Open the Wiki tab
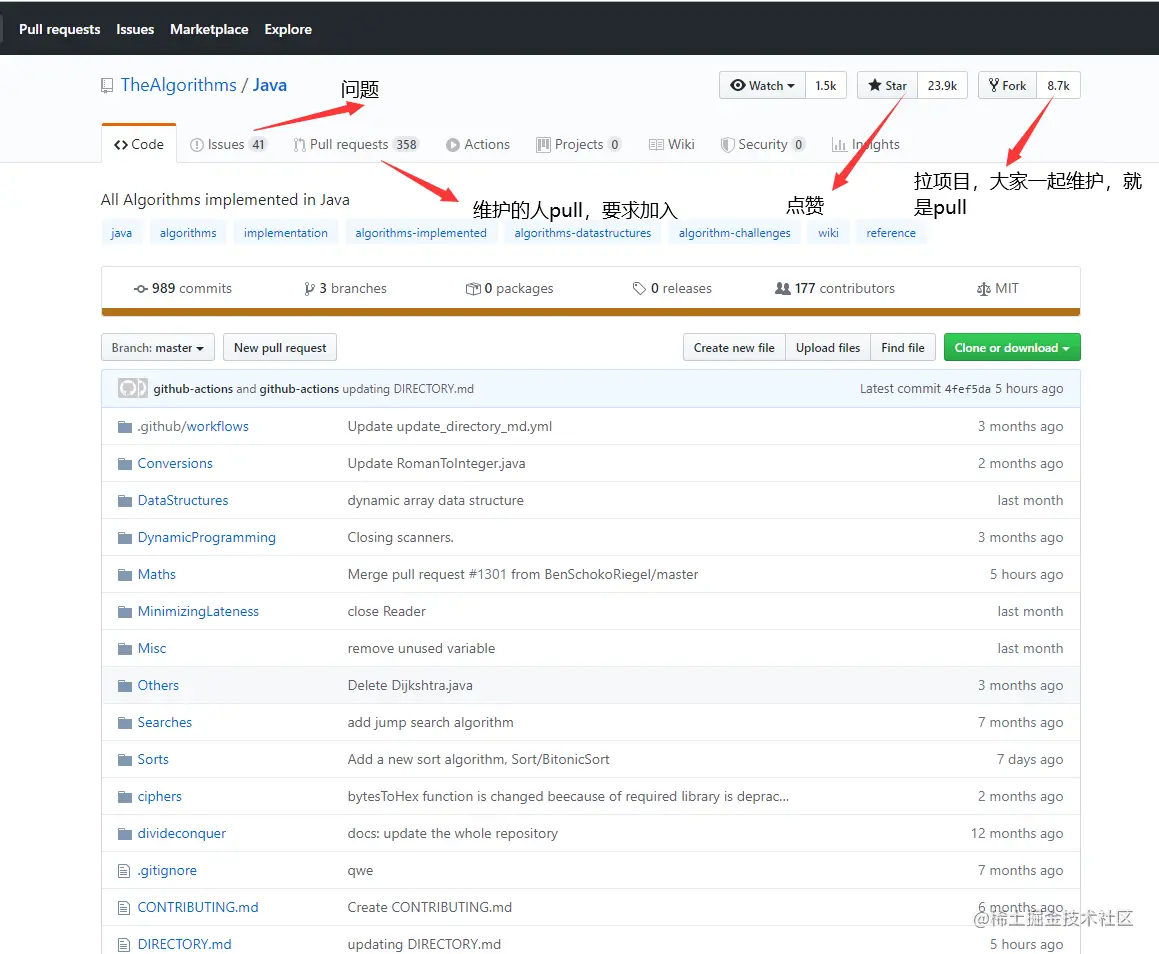This screenshot has width=1159, height=954. (x=672, y=145)
